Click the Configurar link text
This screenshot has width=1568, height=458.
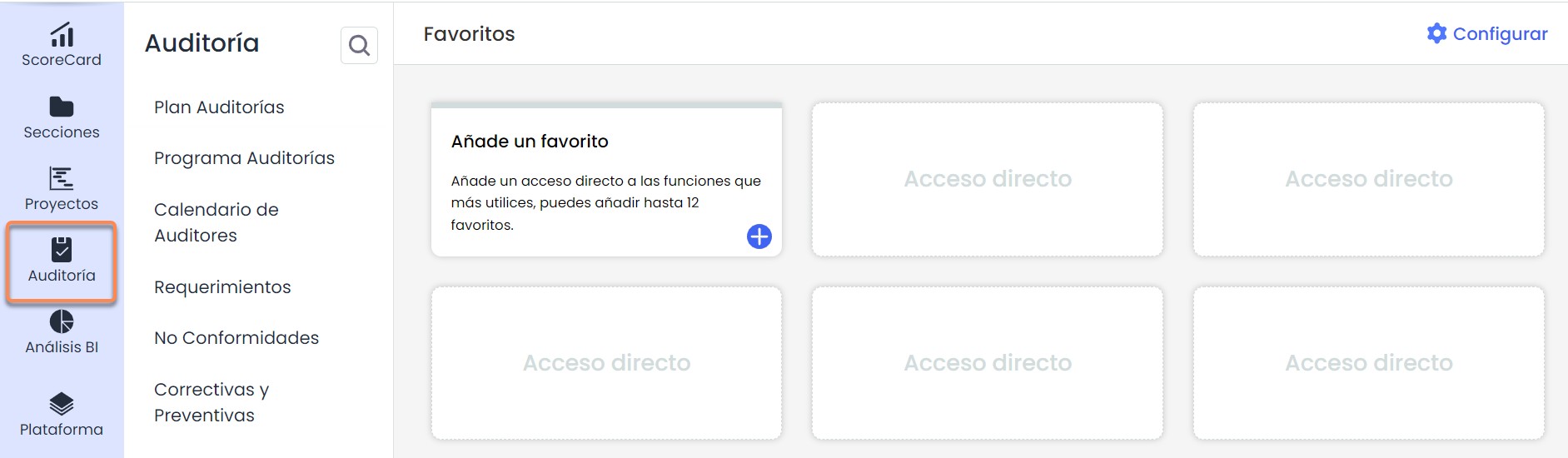pyautogui.click(x=1500, y=34)
